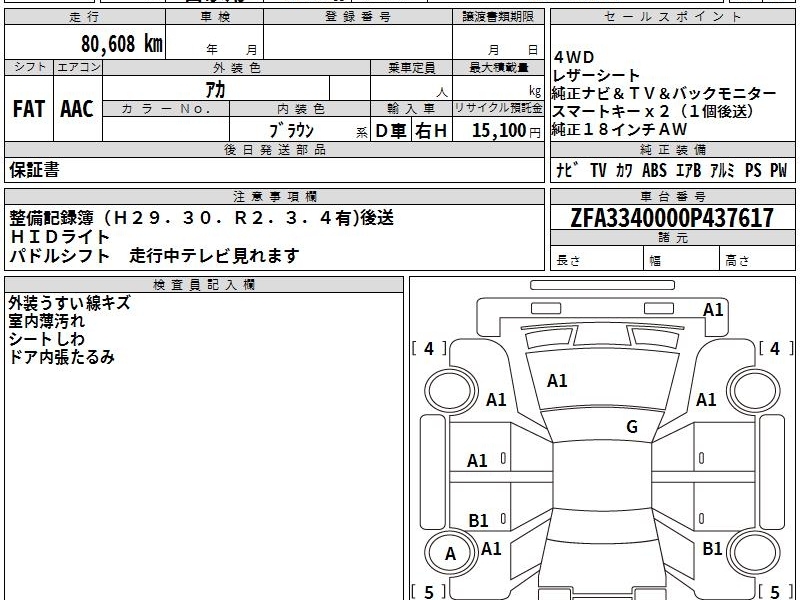Image resolution: width=800 pixels, height=600 pixels.
Task: Click the カラーNo. header
Action: 166,109
